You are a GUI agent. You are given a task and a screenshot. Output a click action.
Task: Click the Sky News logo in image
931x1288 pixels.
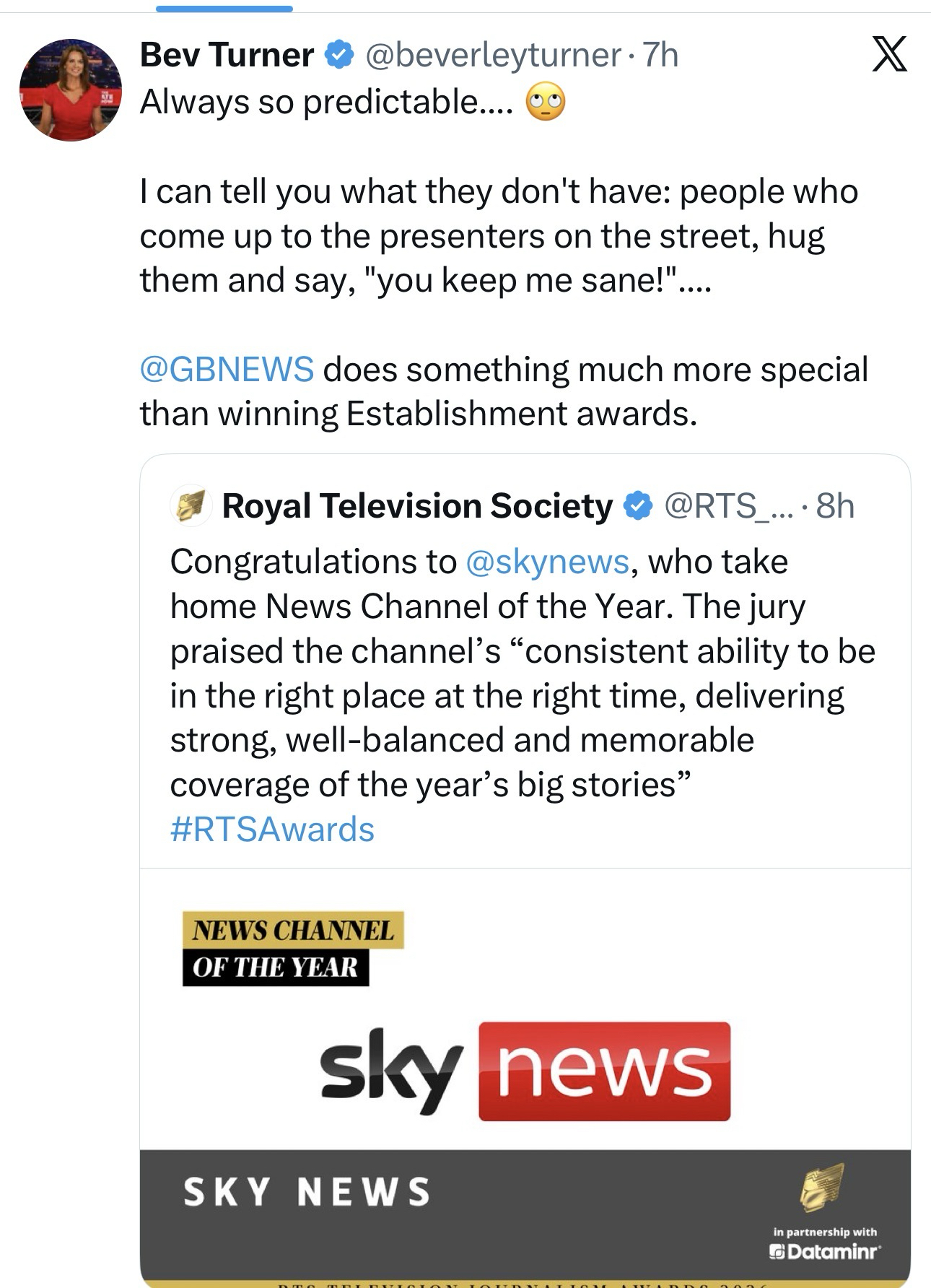[525, 1071]
